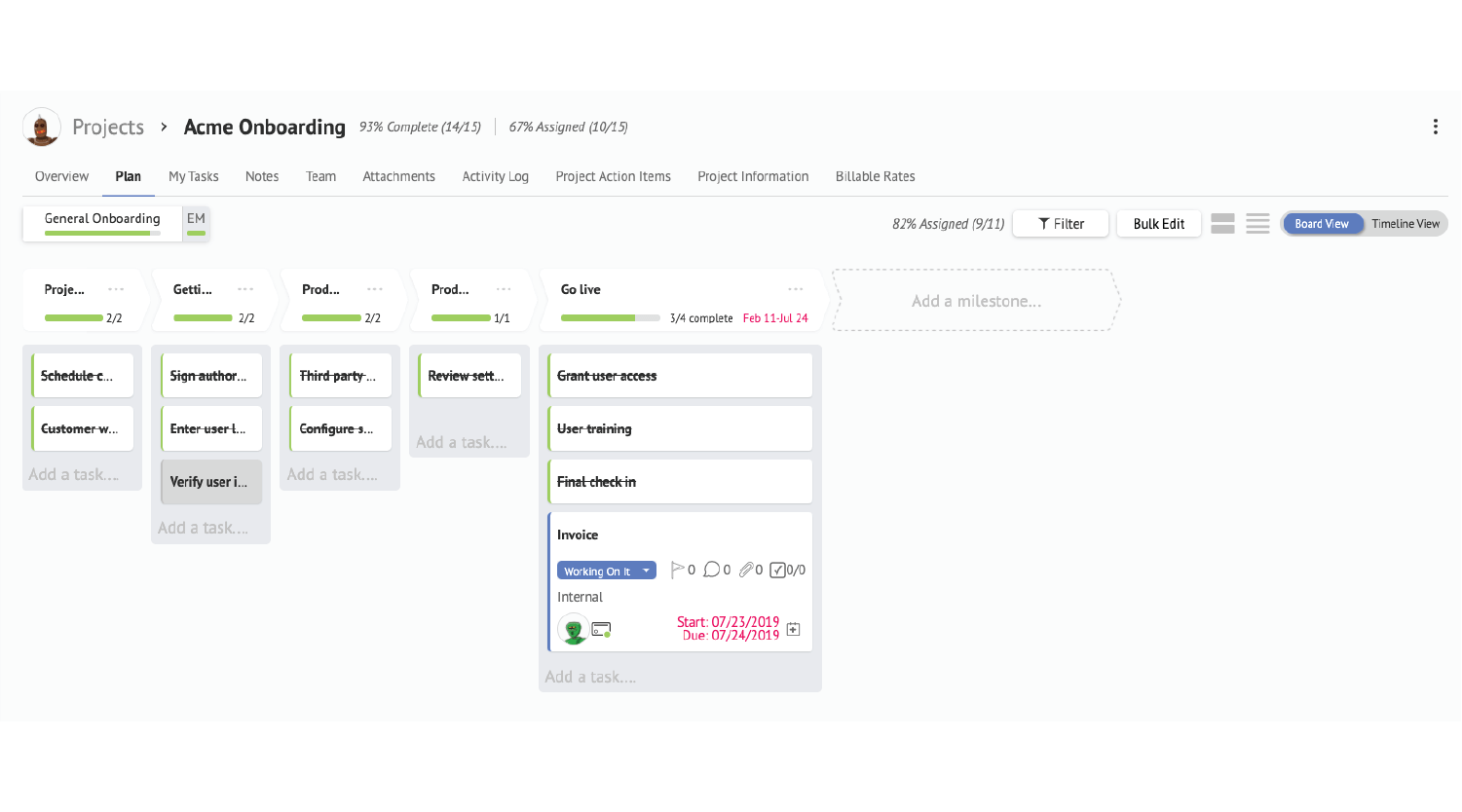This screenshot has width=1462, height=812.
Task: Click the Acme Onboarding project title
Action: (264, 127)
